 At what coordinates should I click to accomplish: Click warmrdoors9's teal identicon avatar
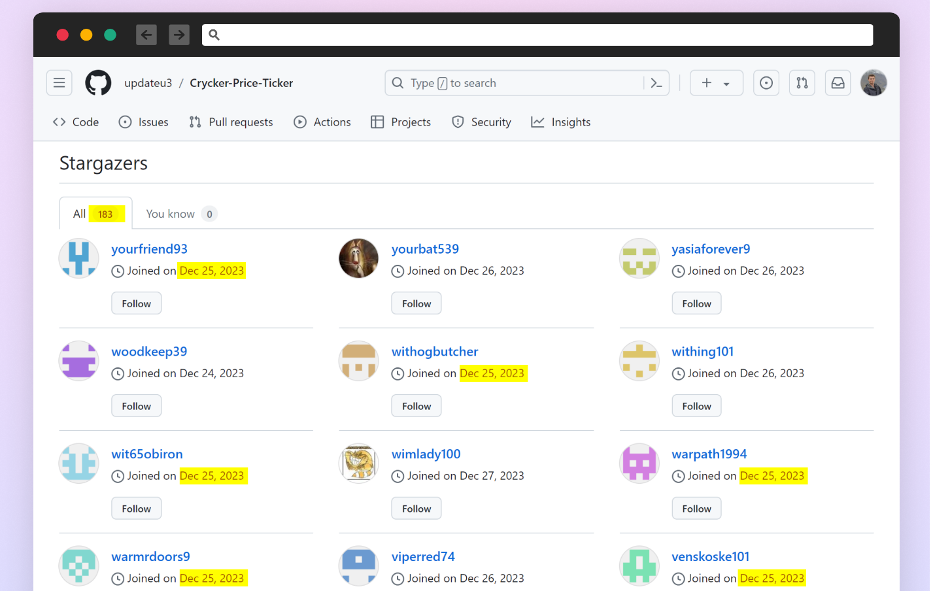(79, 566)
